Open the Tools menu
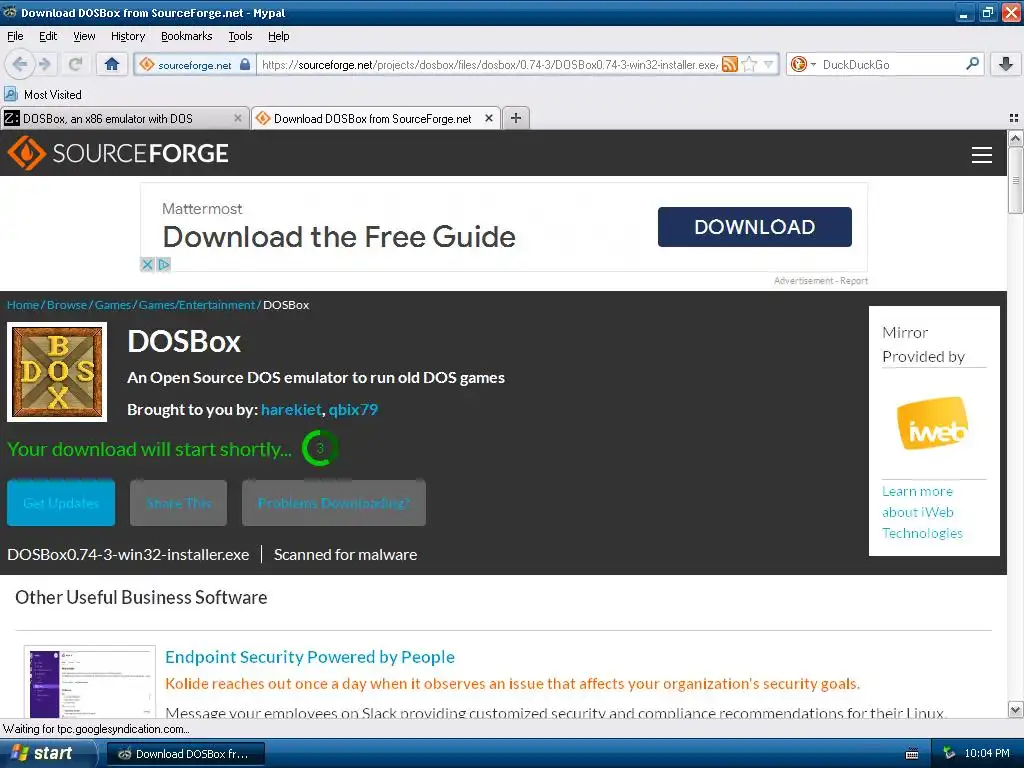Image resolution: width=1024 pixels, height=768 pixels. [x=240, y=37]
